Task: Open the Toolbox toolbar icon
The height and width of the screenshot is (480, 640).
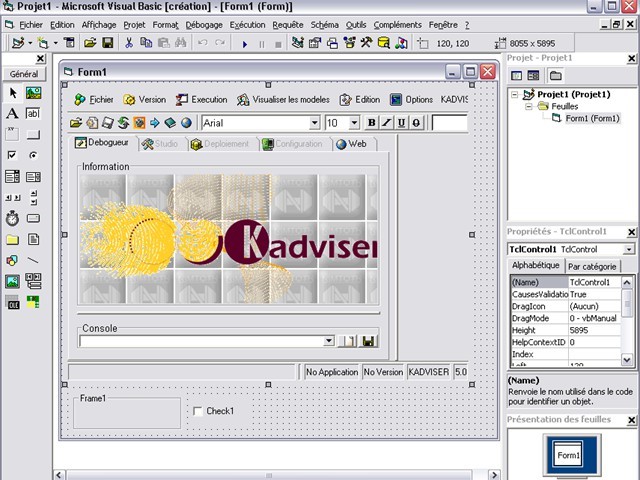Action: tap(366, 42)
